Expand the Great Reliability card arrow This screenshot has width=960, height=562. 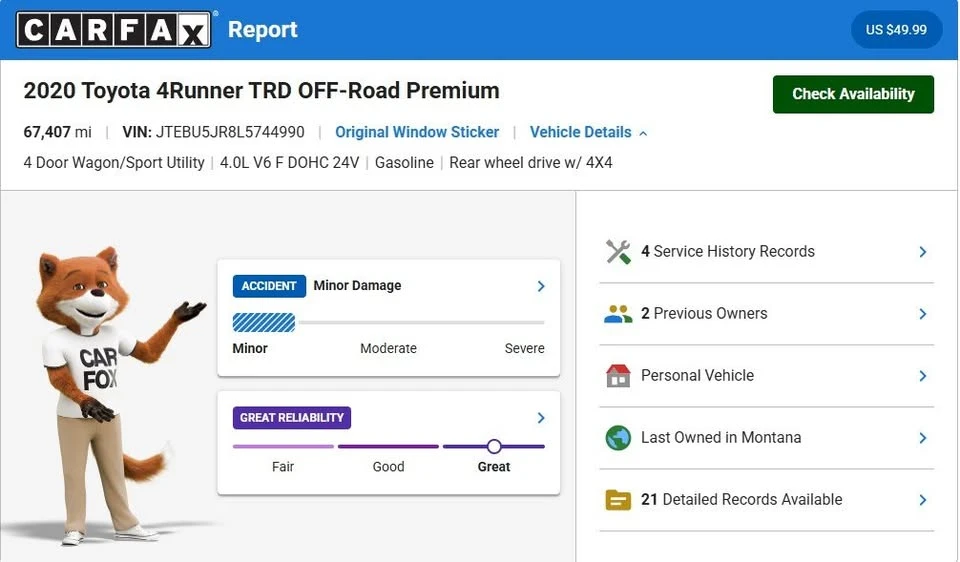[541, 418]
